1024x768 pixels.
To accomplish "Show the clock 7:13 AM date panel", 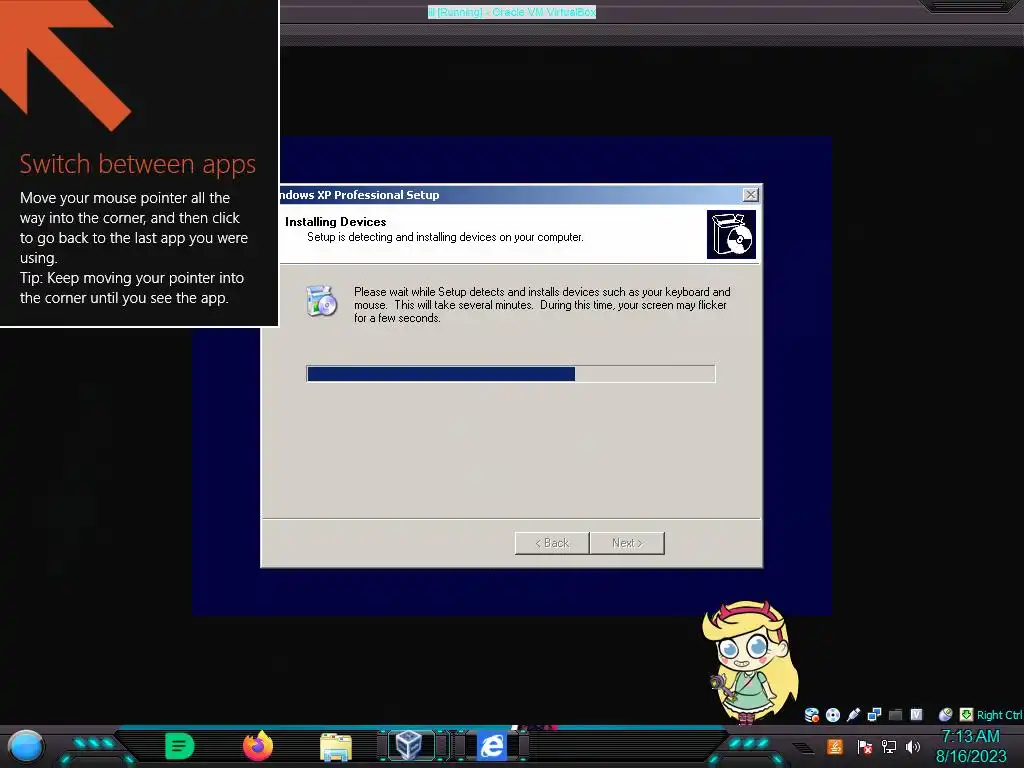I will 971,746.
